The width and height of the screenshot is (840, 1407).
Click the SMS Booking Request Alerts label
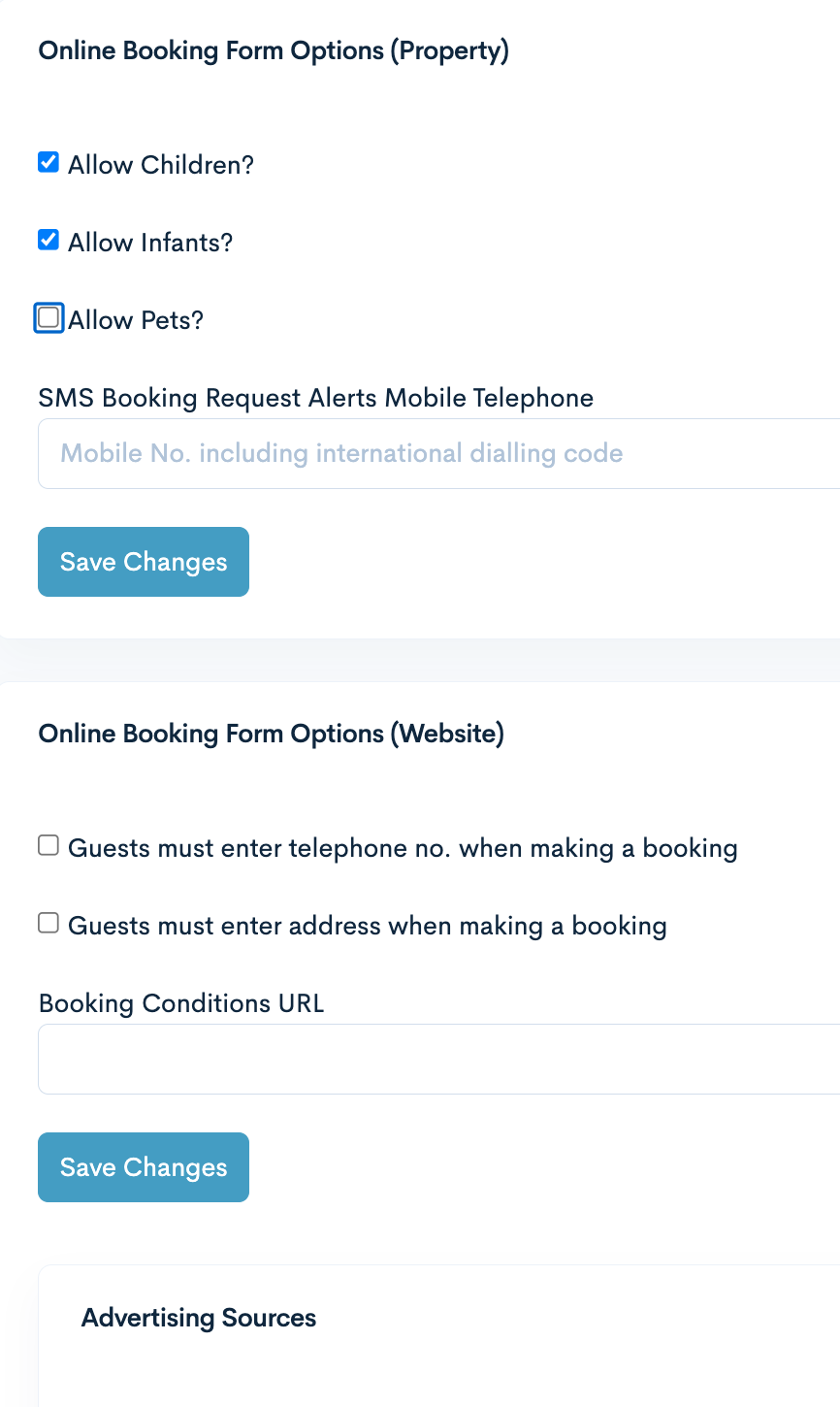click(315, 398)
